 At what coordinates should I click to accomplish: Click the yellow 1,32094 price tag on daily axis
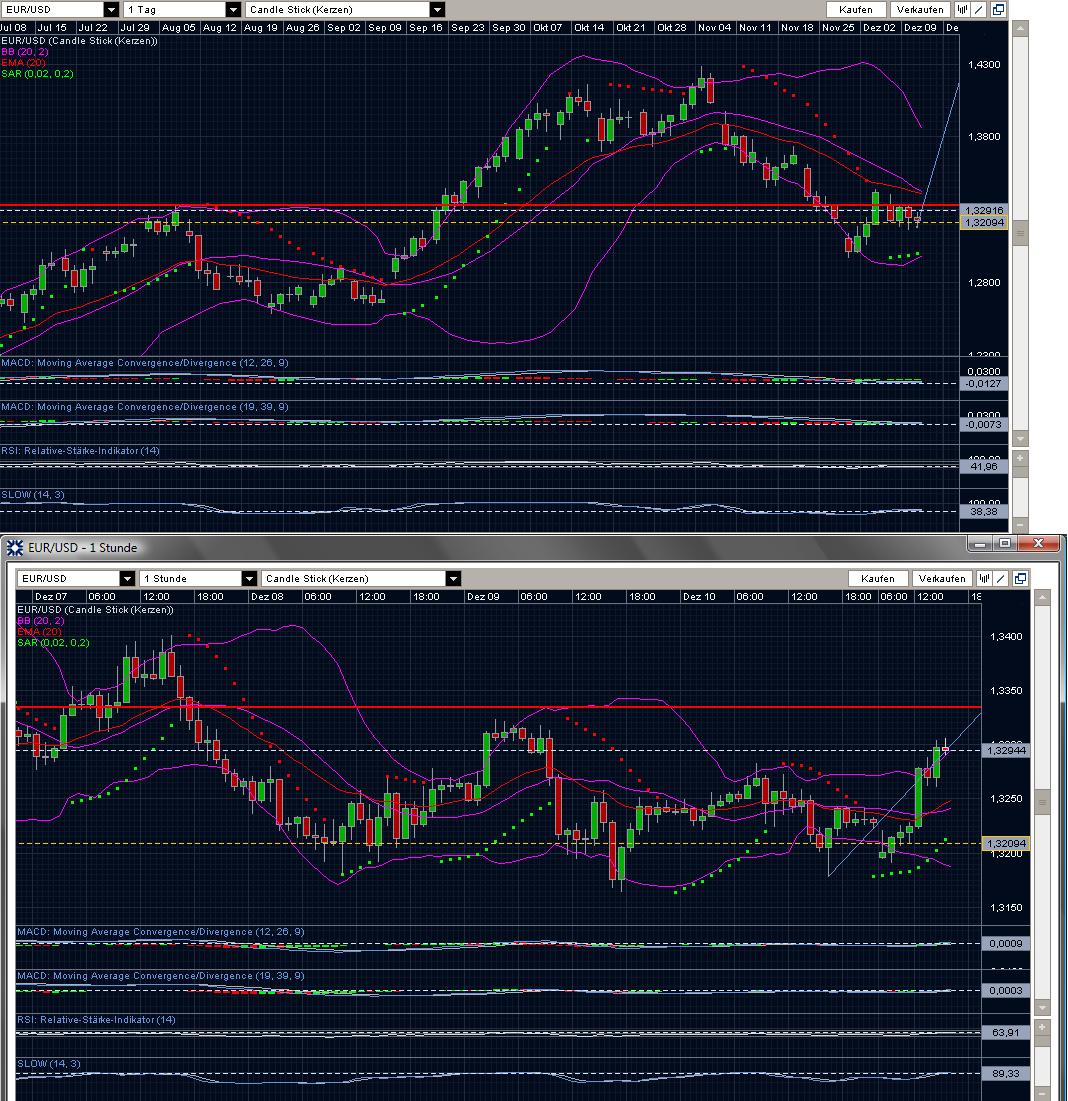984,223
